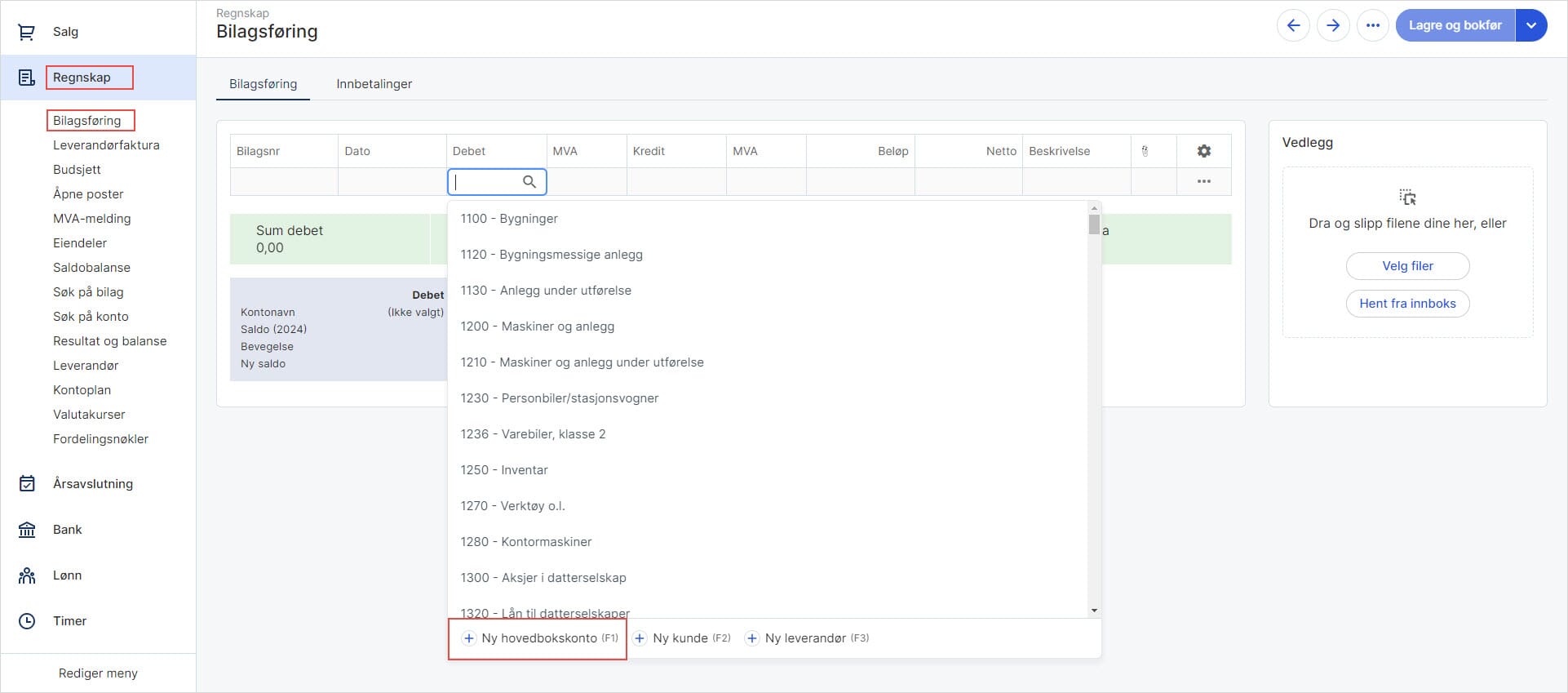The height and width of the screenshot is (693, 1568).
Task: Click the shopping cart Salg icon
Action: click(x=27, y=32)
